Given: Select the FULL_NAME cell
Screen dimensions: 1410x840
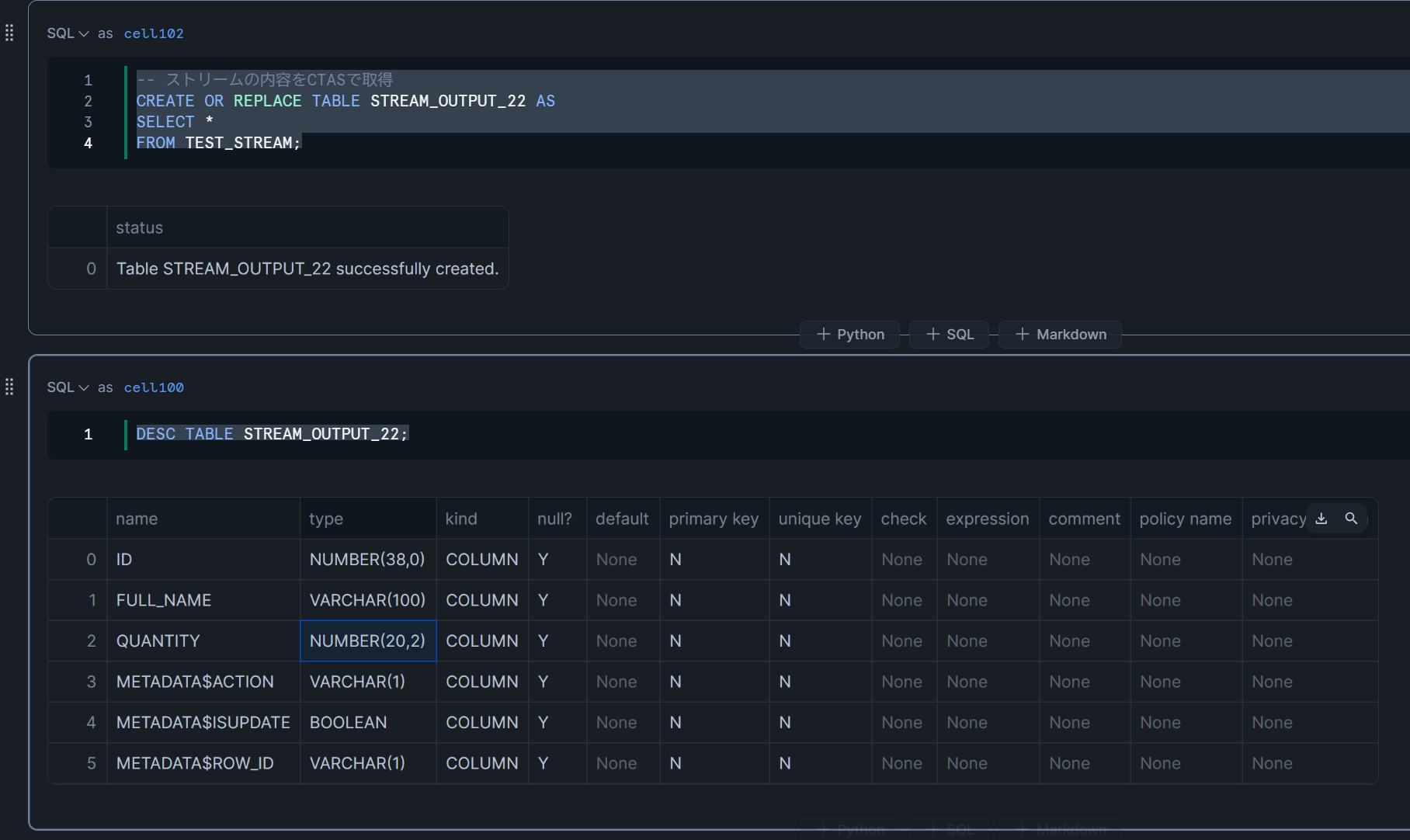Looking at the screenshot, I should [203, 600].
